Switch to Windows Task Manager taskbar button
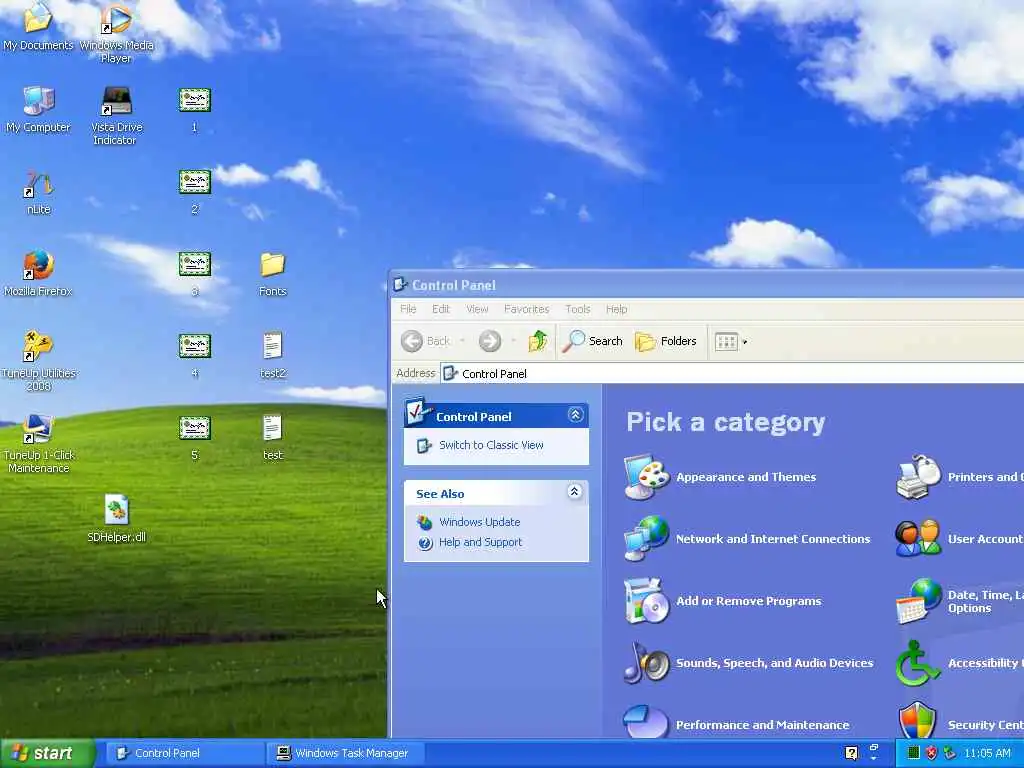 pyautogui.click(x=346, y=753)
